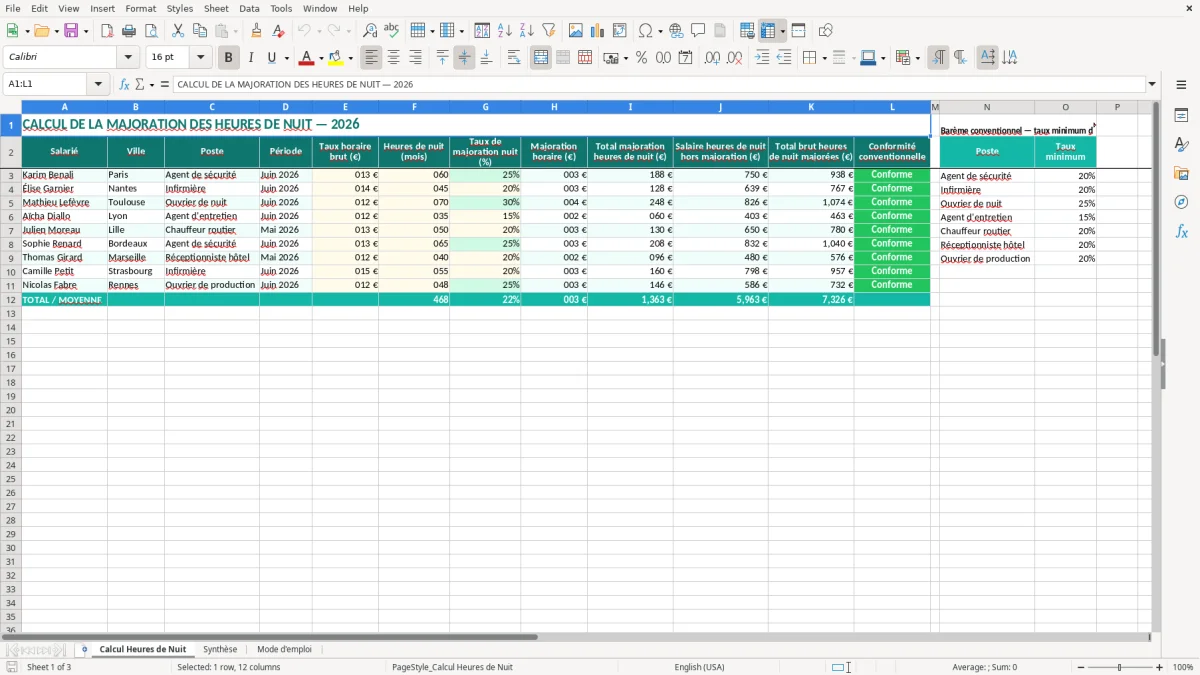Image resolution: width=1200 pixels, height=675 pixels.
Task: Open the Styles menu
Action: pos(180,8)
